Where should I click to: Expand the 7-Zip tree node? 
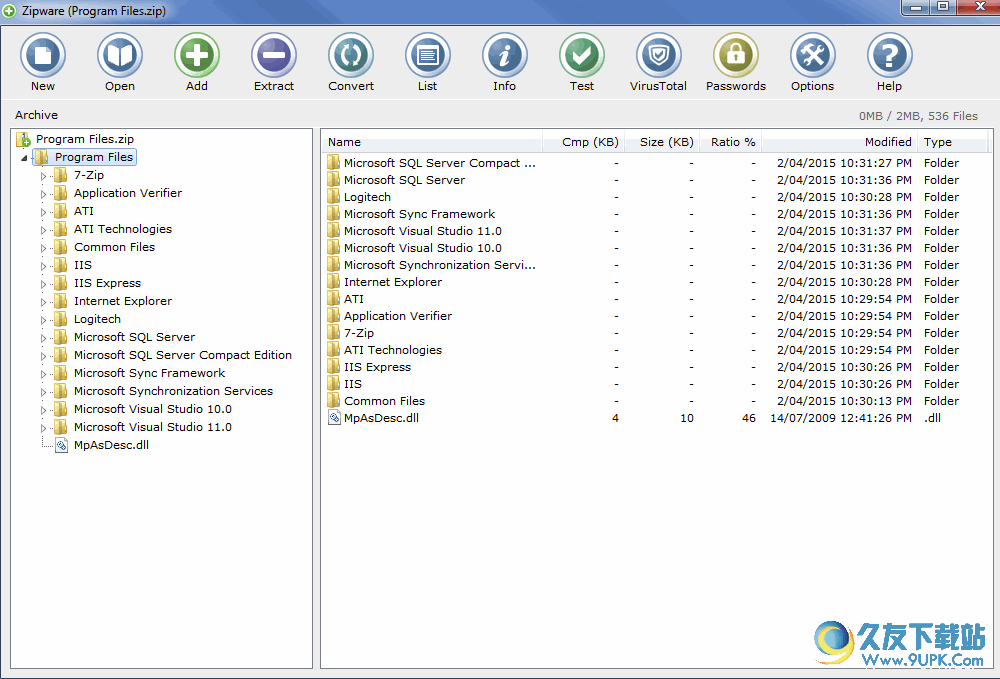(x=43, y=176)
